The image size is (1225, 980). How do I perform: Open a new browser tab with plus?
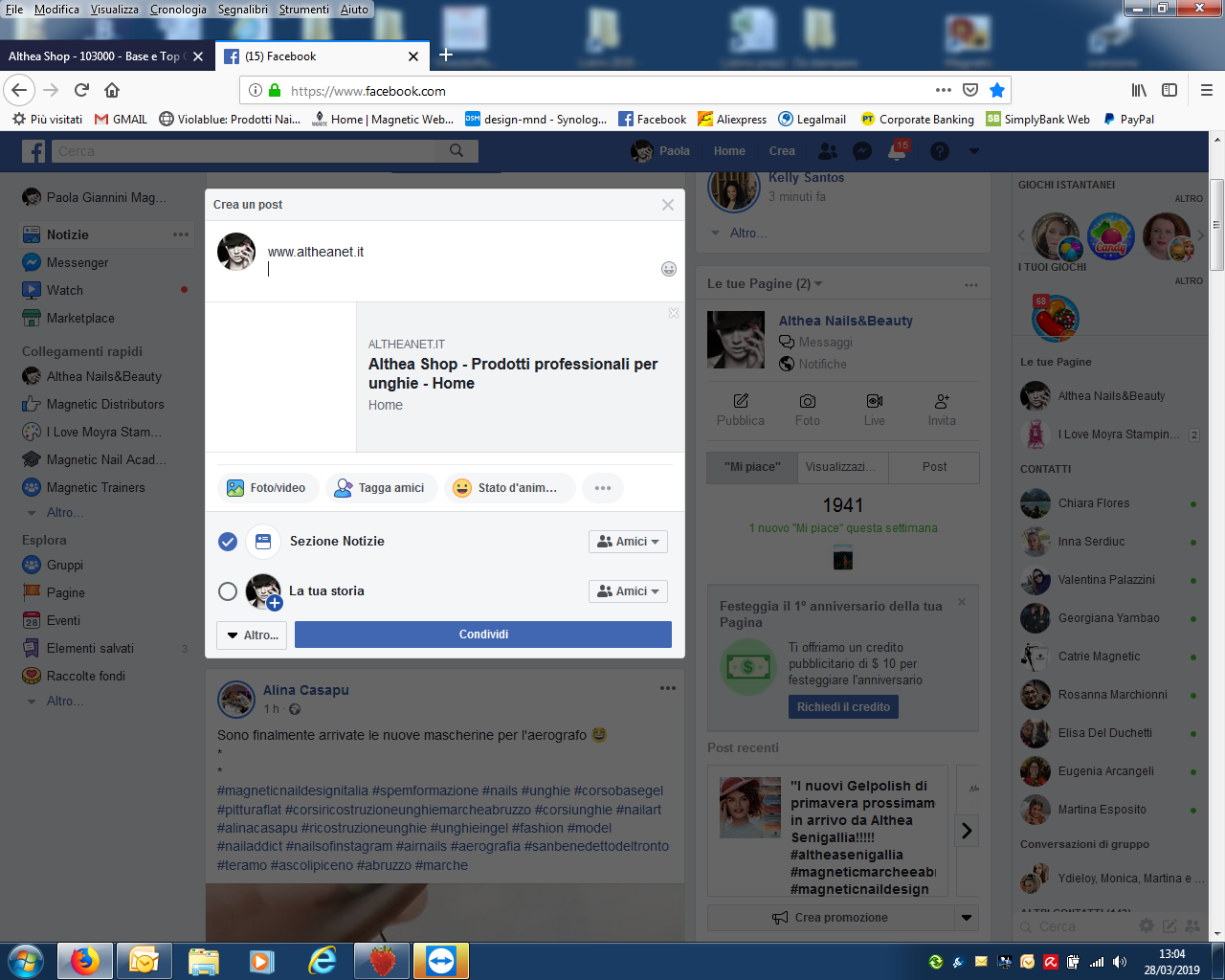(x=446, y=56)
